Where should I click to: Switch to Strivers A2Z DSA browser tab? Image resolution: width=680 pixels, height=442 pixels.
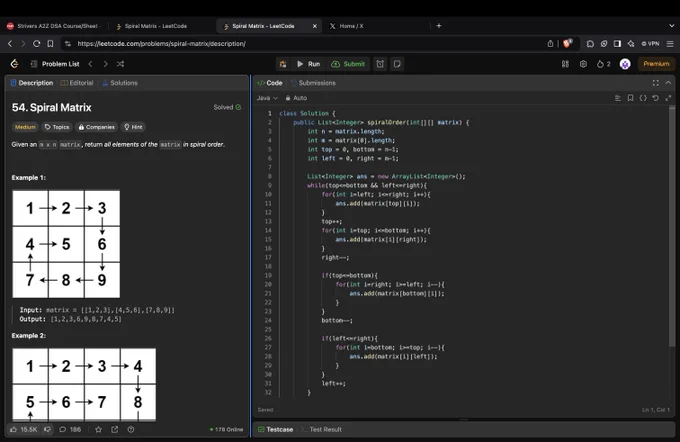point(53,26)
